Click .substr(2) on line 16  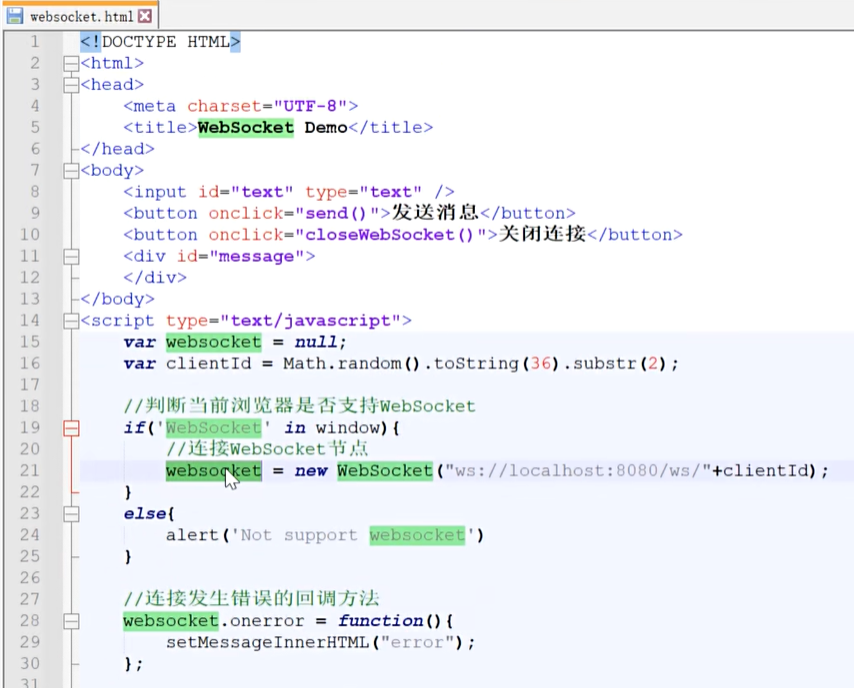pyautogui.click(x=615, y=363)
